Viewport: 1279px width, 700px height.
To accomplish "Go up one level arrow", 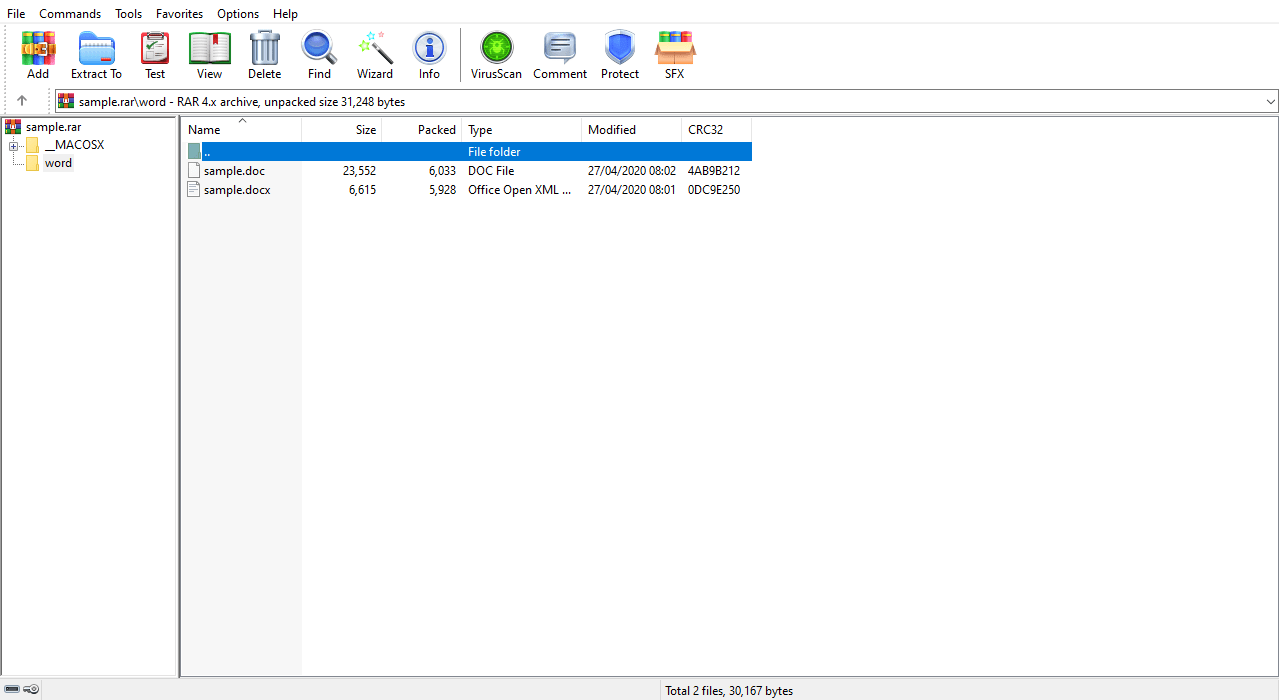I will 22,101.
